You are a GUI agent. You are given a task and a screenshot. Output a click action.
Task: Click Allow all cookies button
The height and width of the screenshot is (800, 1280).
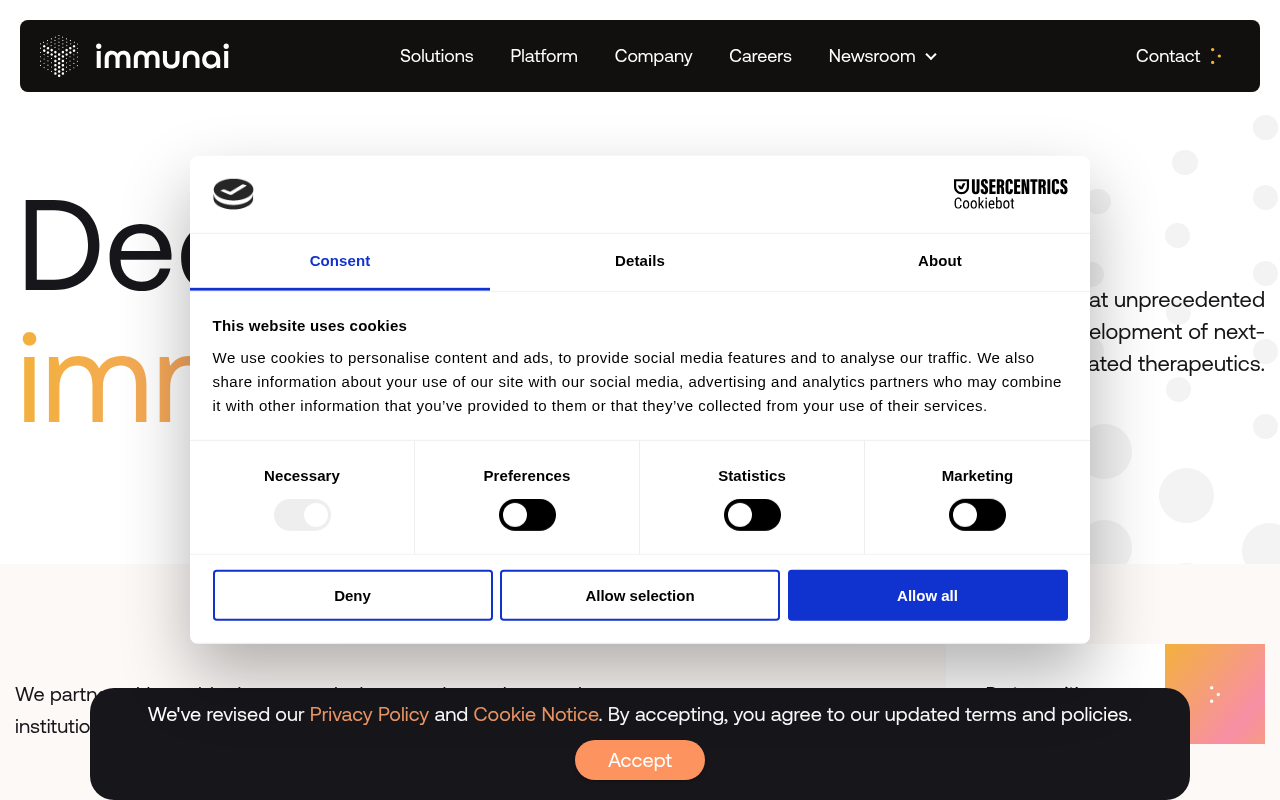coord(927,595)
